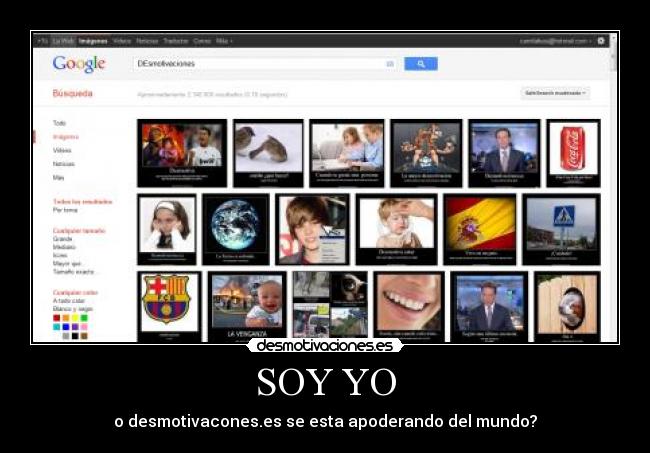Open news anchor thumbnail beside smiling mouth
The image size is (650, 453).
pos(489,307)
